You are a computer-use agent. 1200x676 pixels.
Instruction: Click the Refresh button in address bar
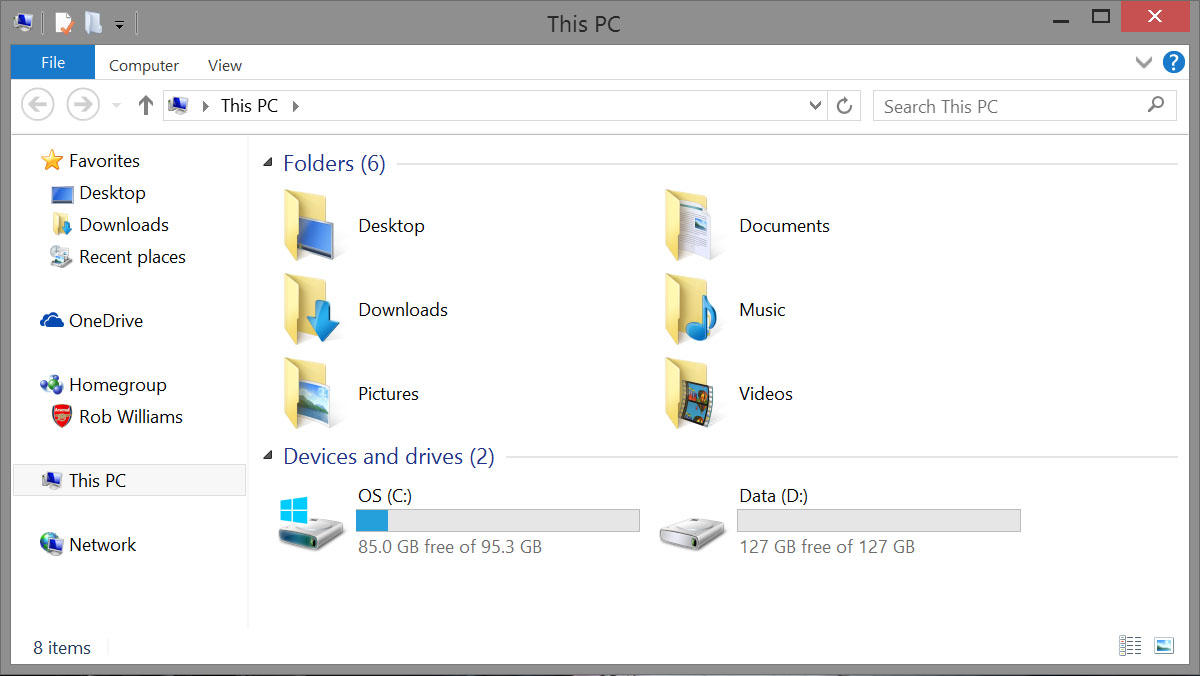click(844, 106)
